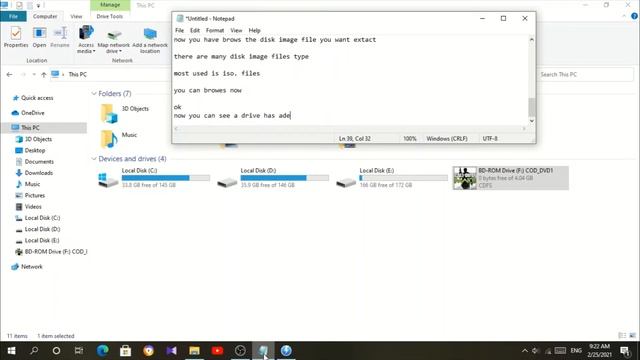Choose Add a network location
Image resolution: width=640 pixels, height=360 pixels.
(x=150, y=40)
